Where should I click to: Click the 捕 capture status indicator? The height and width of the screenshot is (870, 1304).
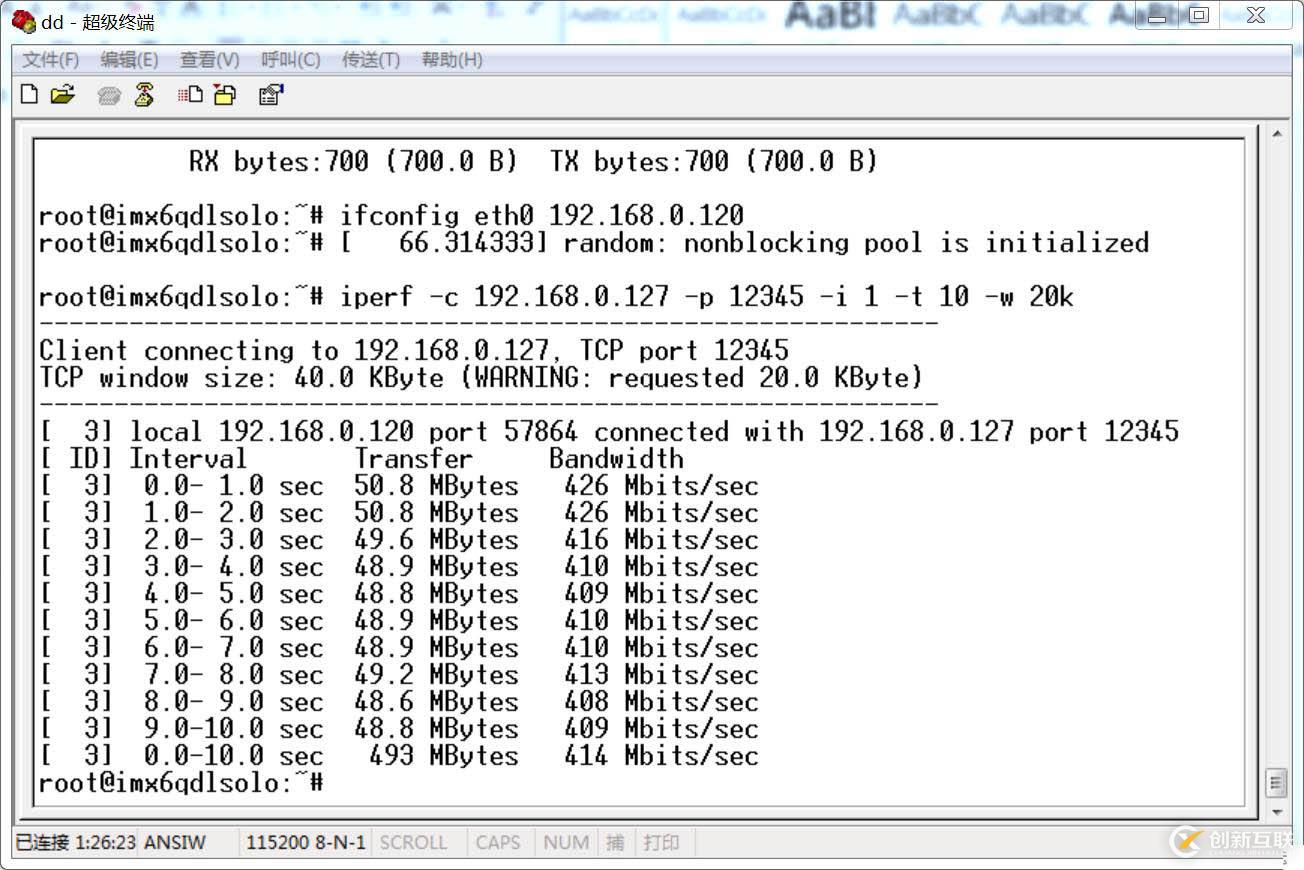pyautogui.click(x=615, y=842)
